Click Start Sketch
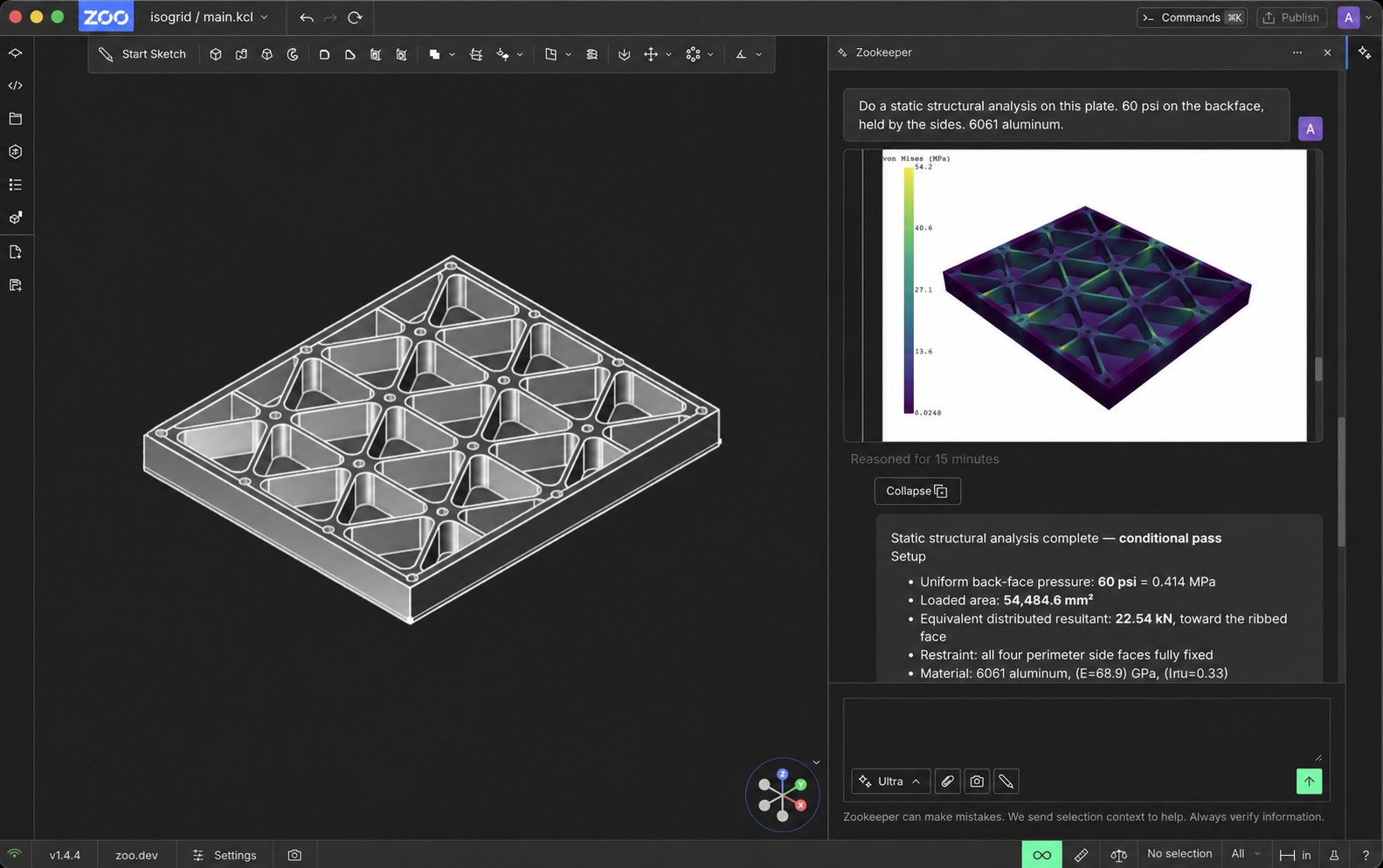1383x868 pixels. (142, 54)
